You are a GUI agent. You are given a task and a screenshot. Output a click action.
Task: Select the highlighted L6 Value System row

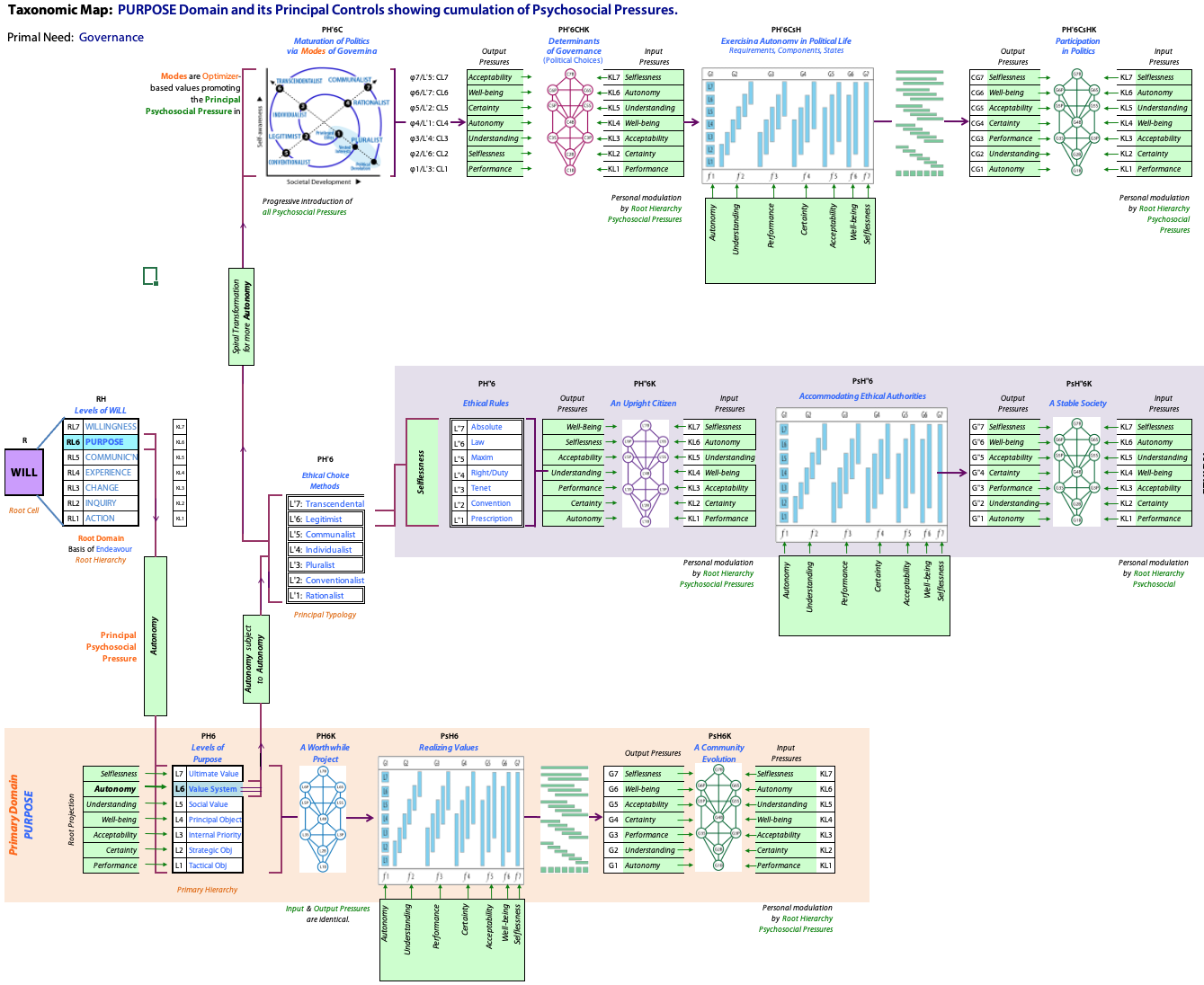tap(208, 789)
